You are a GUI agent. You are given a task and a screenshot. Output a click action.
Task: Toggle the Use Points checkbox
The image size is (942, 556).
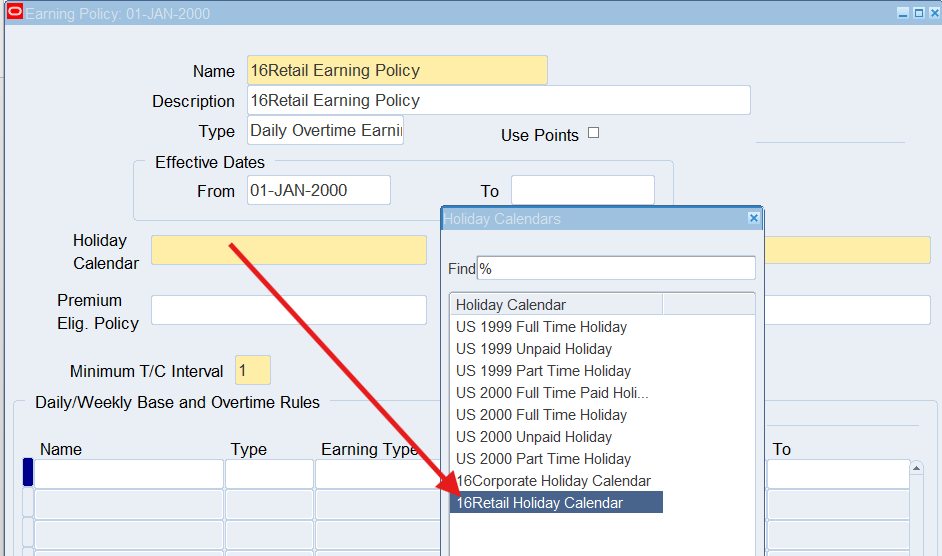(593, 133)
